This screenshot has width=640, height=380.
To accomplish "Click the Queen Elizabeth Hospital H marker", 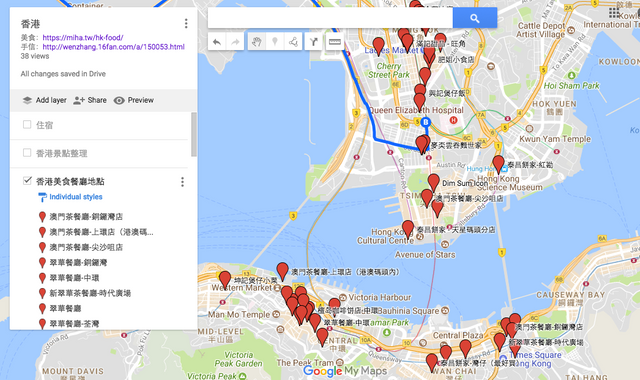I will tap(453, 120).
